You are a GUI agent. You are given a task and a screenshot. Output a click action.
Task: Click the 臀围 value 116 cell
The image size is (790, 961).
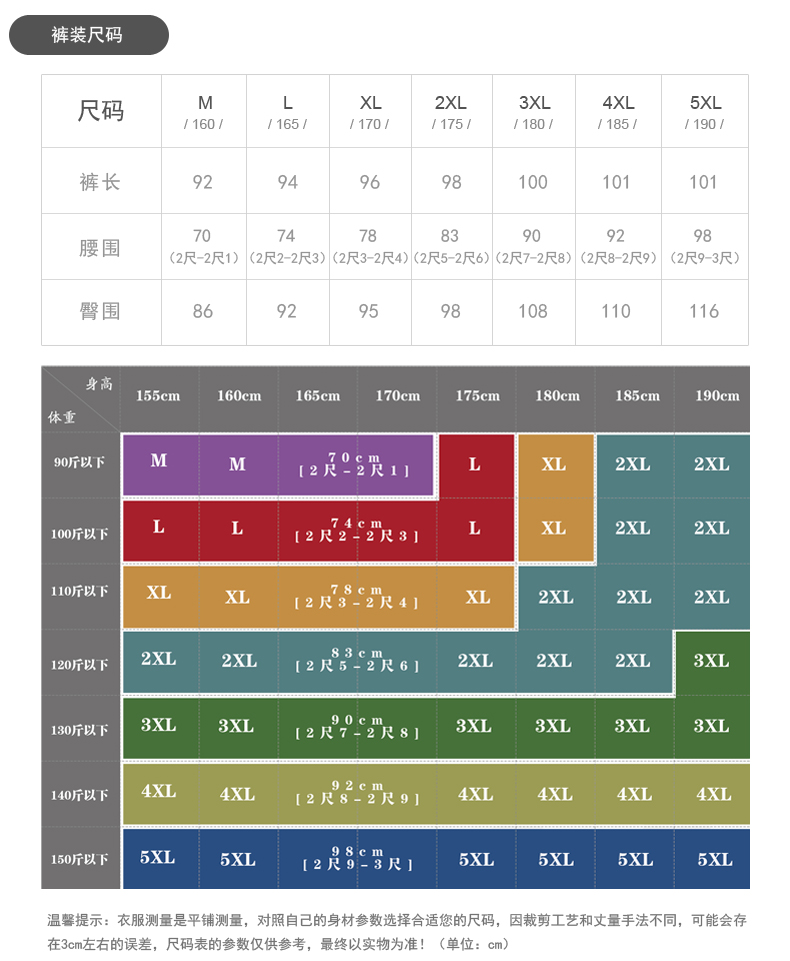click(x=704, y=312)
